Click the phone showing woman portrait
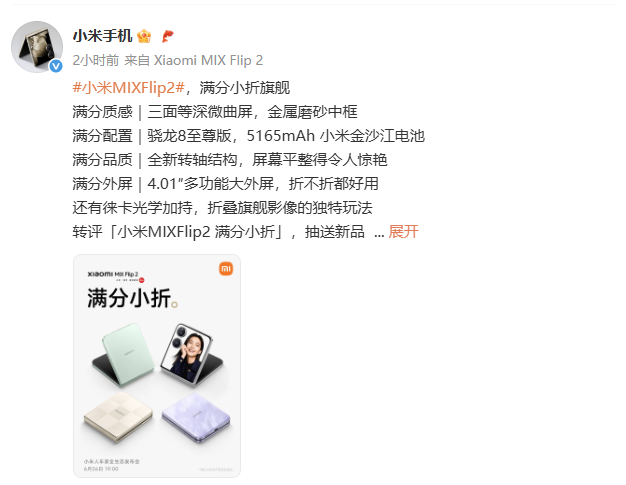626x485 pixels. (x=192, y=354)
